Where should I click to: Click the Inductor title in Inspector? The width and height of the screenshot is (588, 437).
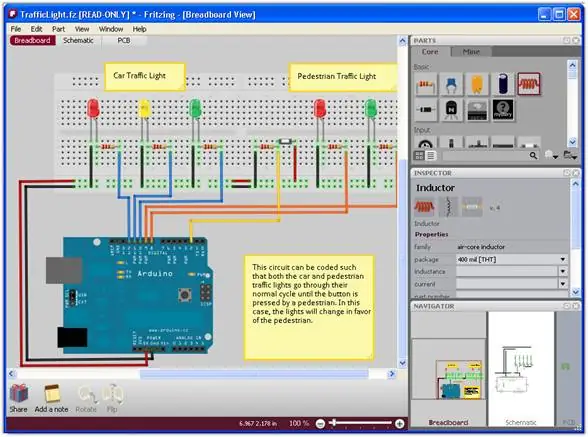pyautogui.click(x=435, y=188)
